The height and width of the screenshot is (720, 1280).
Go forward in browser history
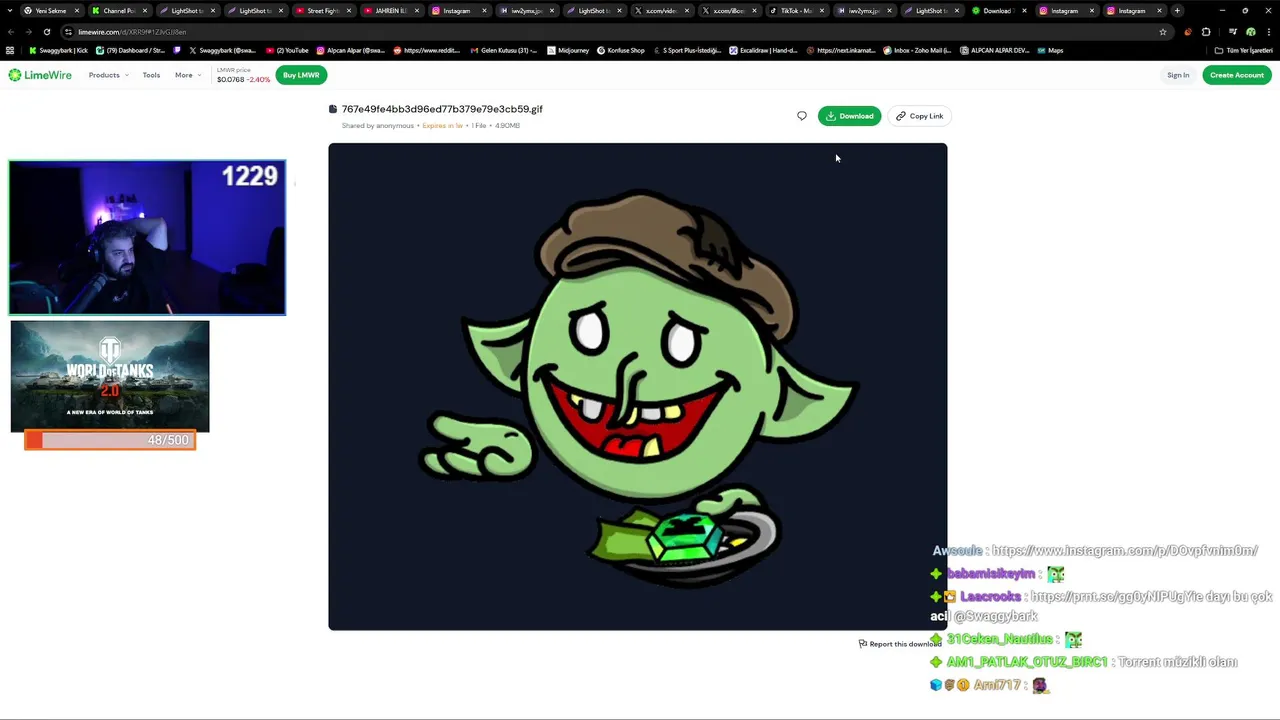[x=28, y=32]
